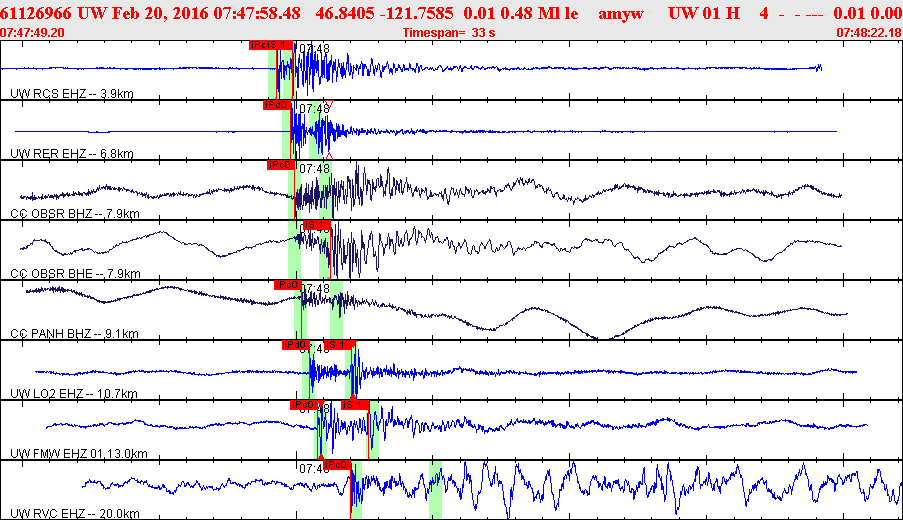Click the Timespan= 33 s label
903x520 pixels.
point(449,33)
